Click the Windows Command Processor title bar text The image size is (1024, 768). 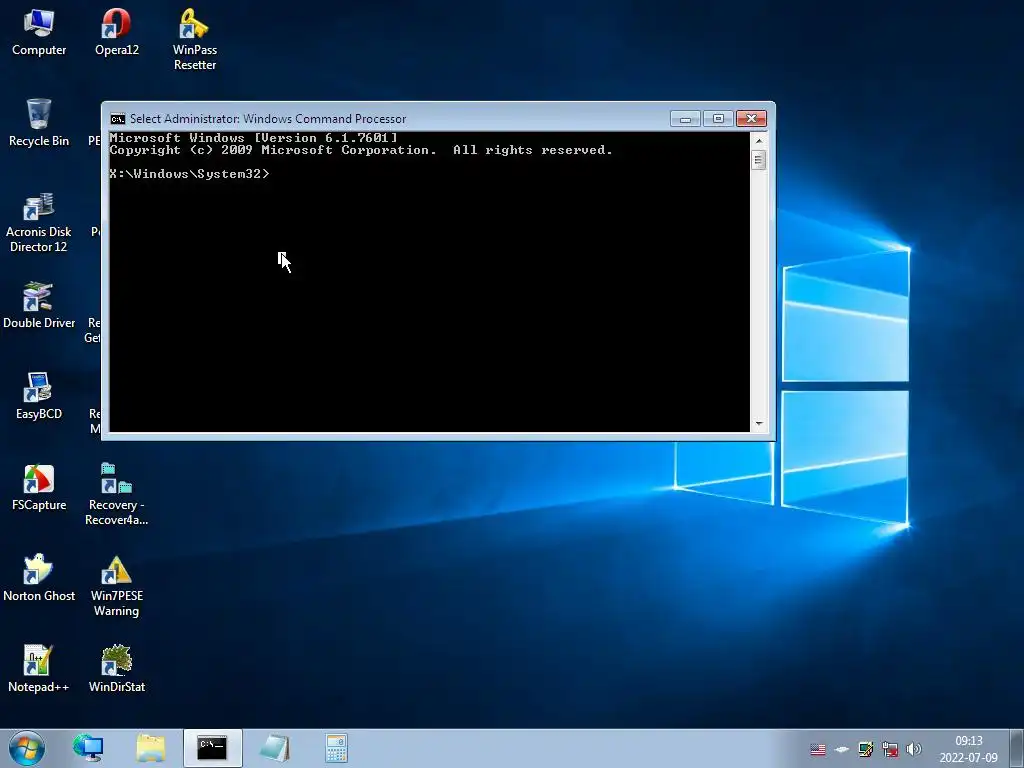268,119
